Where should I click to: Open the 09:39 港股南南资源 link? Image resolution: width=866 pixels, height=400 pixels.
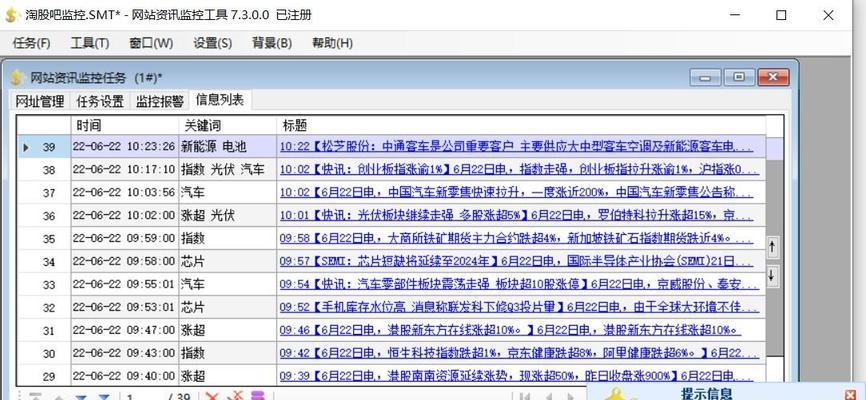pyautogui.click(x=516, y=376)
